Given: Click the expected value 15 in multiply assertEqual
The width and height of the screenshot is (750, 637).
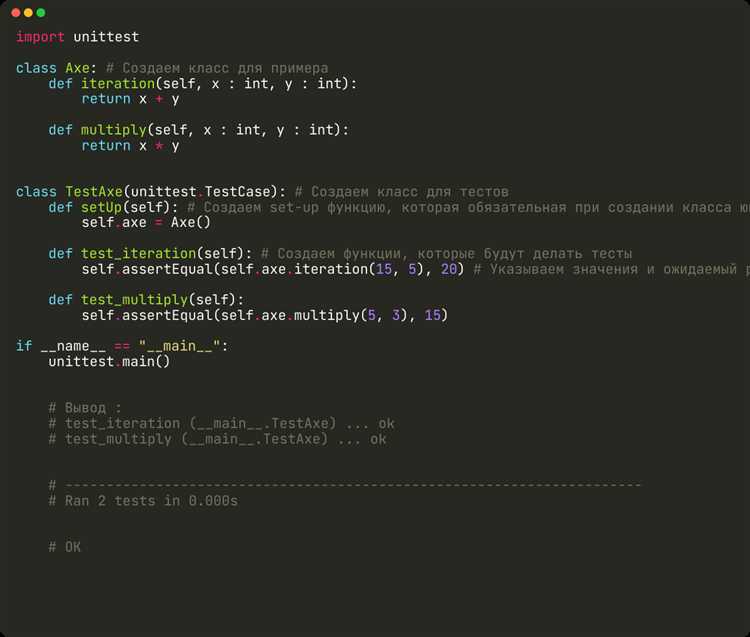Looking at the screenshot, I should [432, 315].
